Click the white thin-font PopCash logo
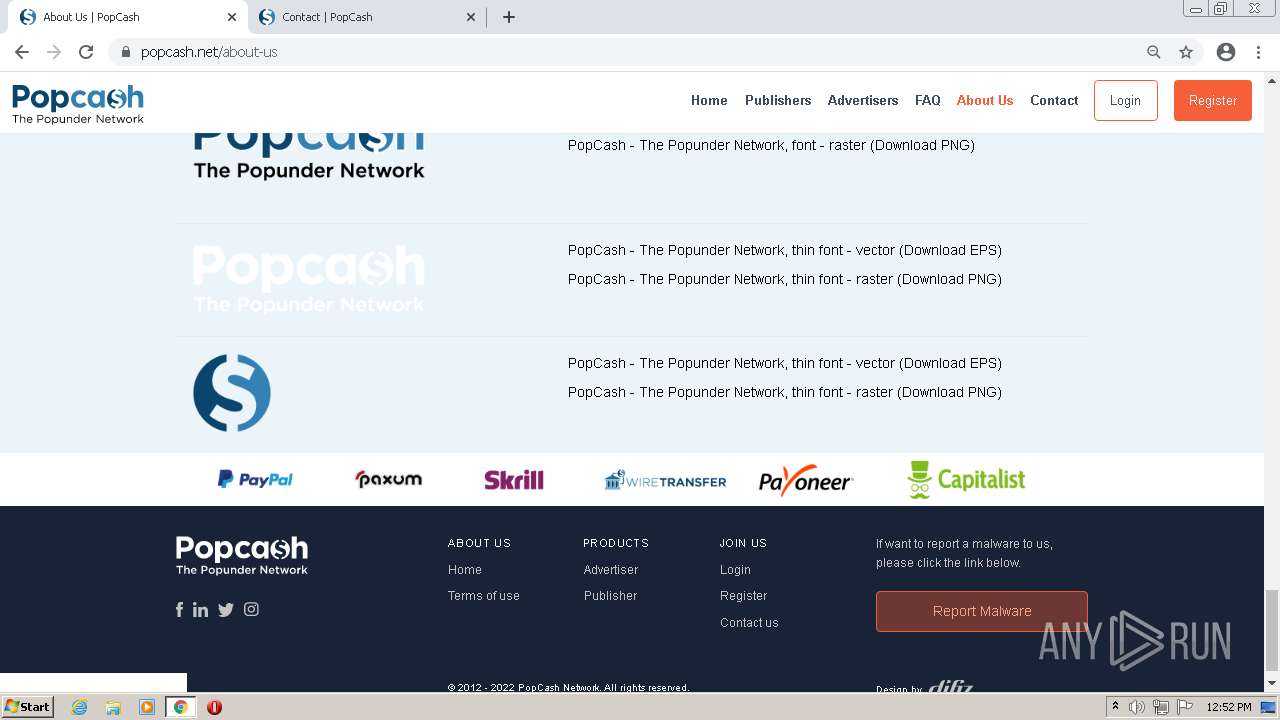This screenshot has height=720, width=1280. pyautogui.click(x=309, y=279)
